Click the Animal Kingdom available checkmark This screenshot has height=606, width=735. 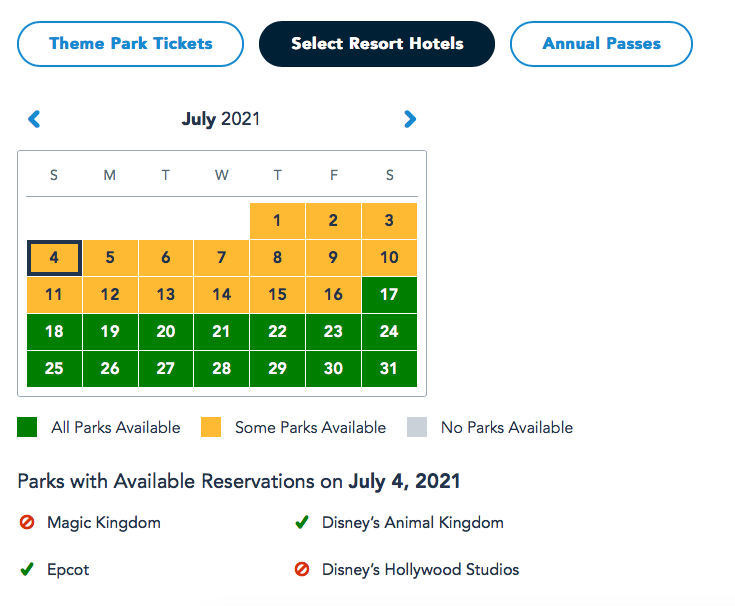301,523
